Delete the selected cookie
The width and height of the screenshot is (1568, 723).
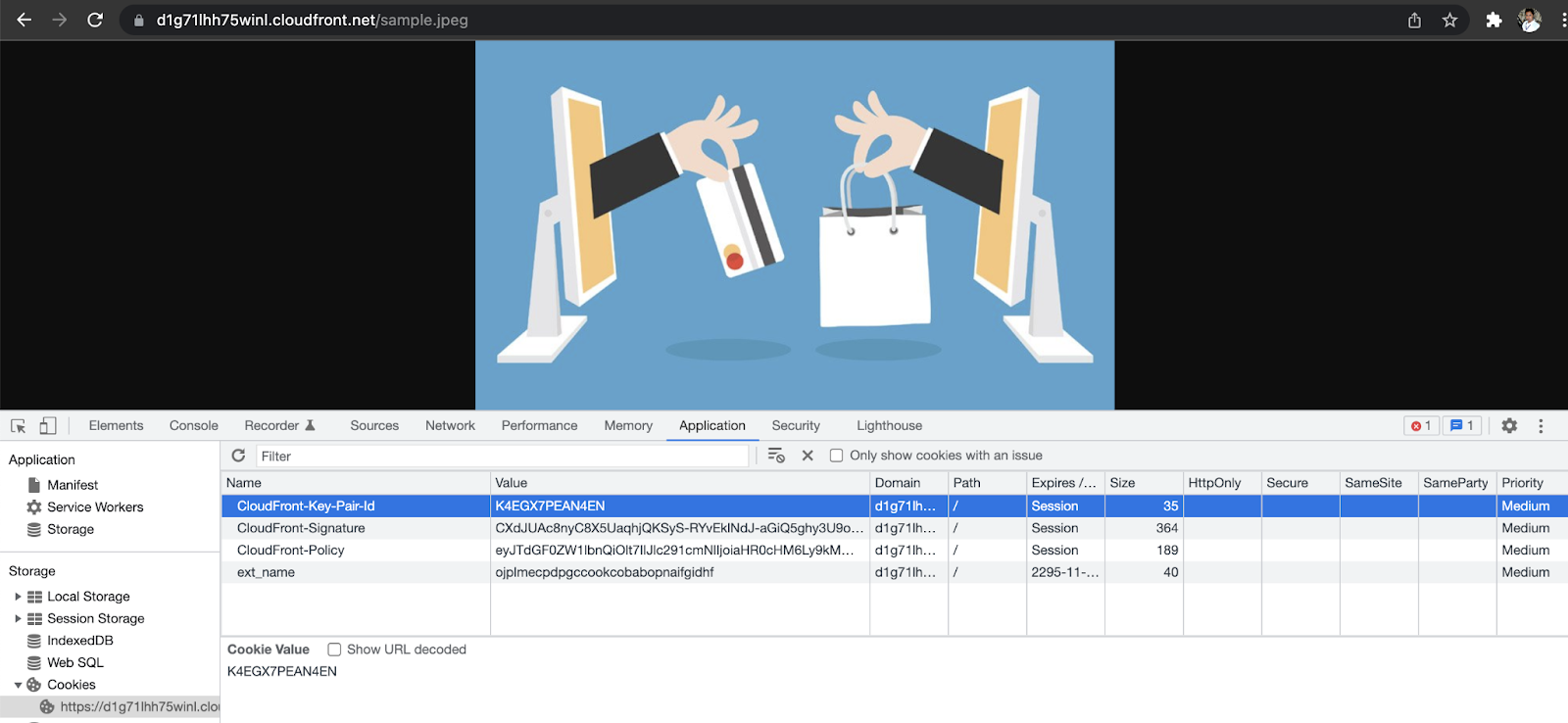pyautogui.click(x=808, y=456)
